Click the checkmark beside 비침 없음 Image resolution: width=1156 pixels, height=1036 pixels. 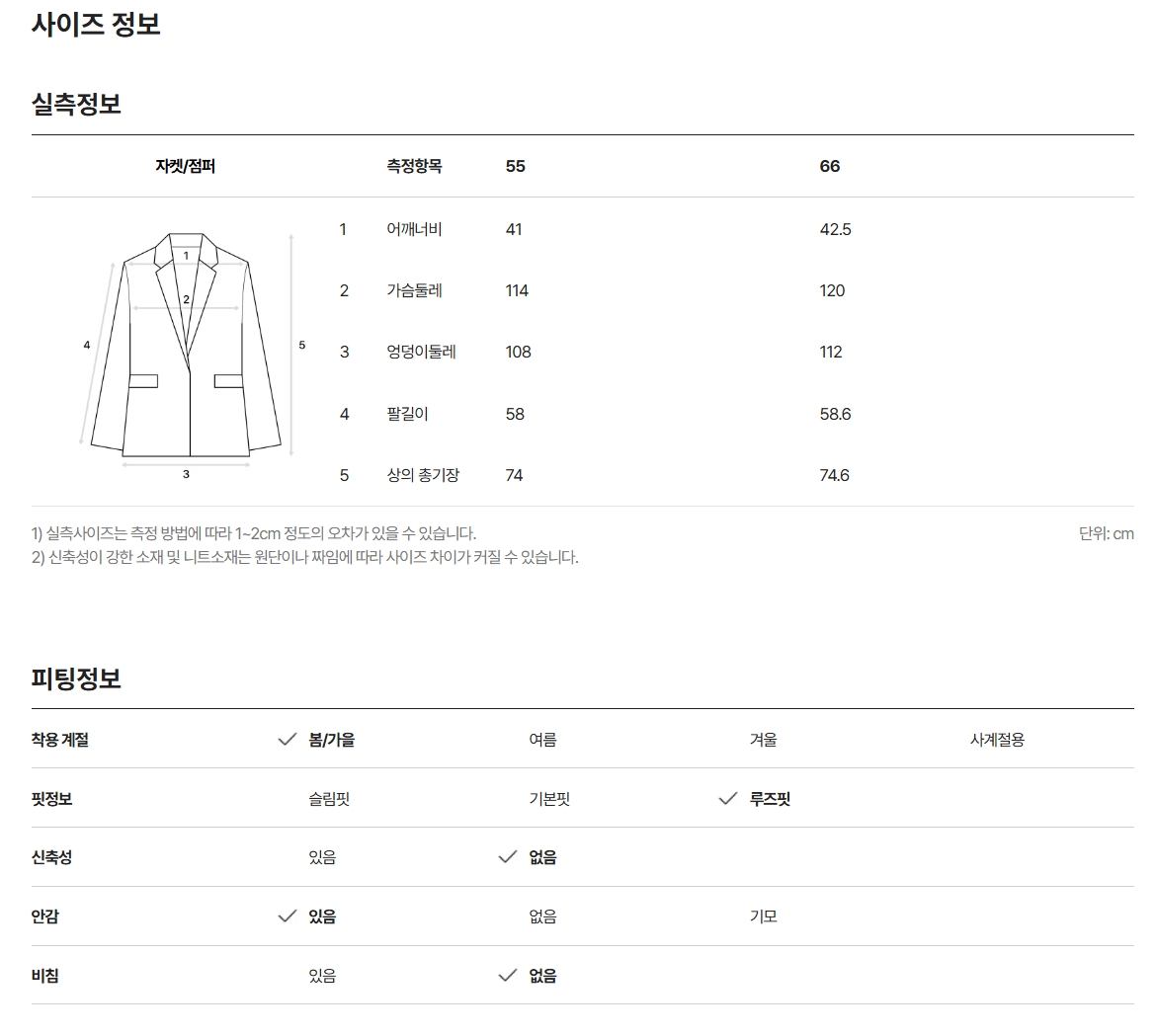507,975
